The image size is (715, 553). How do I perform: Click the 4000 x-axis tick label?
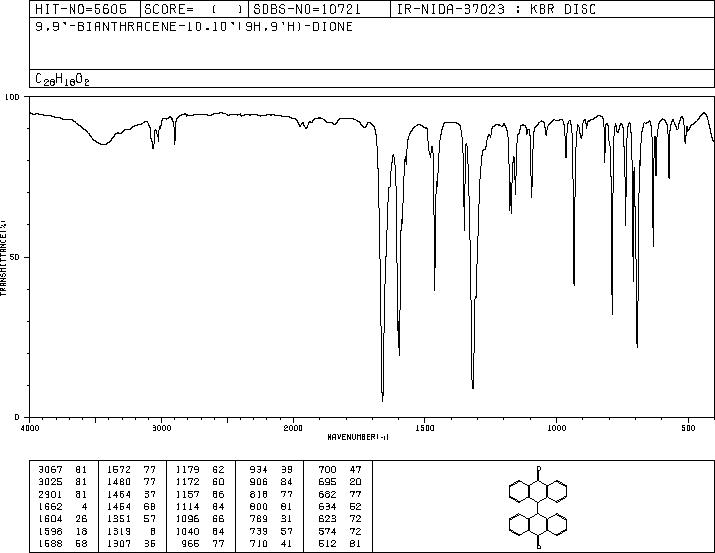pyautogui.click(x=30, y=428)
